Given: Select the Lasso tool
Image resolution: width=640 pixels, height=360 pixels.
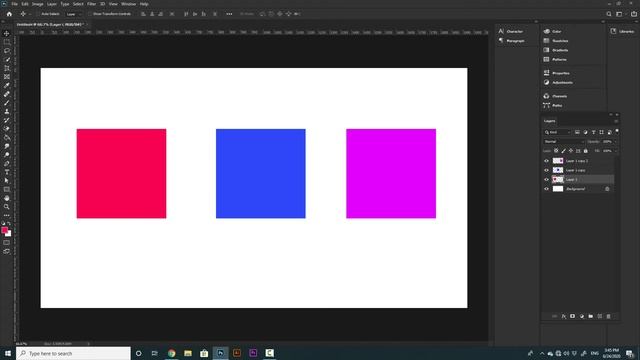Looking at the screenshot, I should (x=7, y=51).
